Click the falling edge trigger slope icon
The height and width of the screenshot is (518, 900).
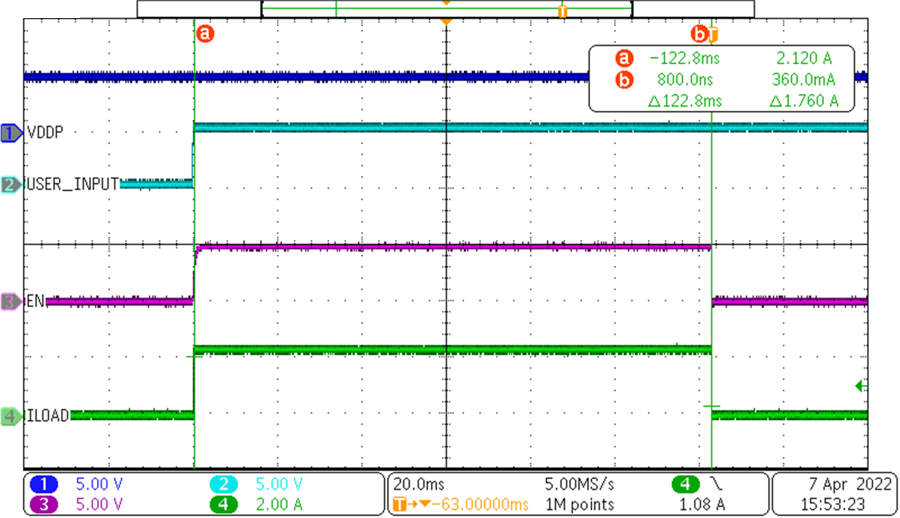coord(717,484)
